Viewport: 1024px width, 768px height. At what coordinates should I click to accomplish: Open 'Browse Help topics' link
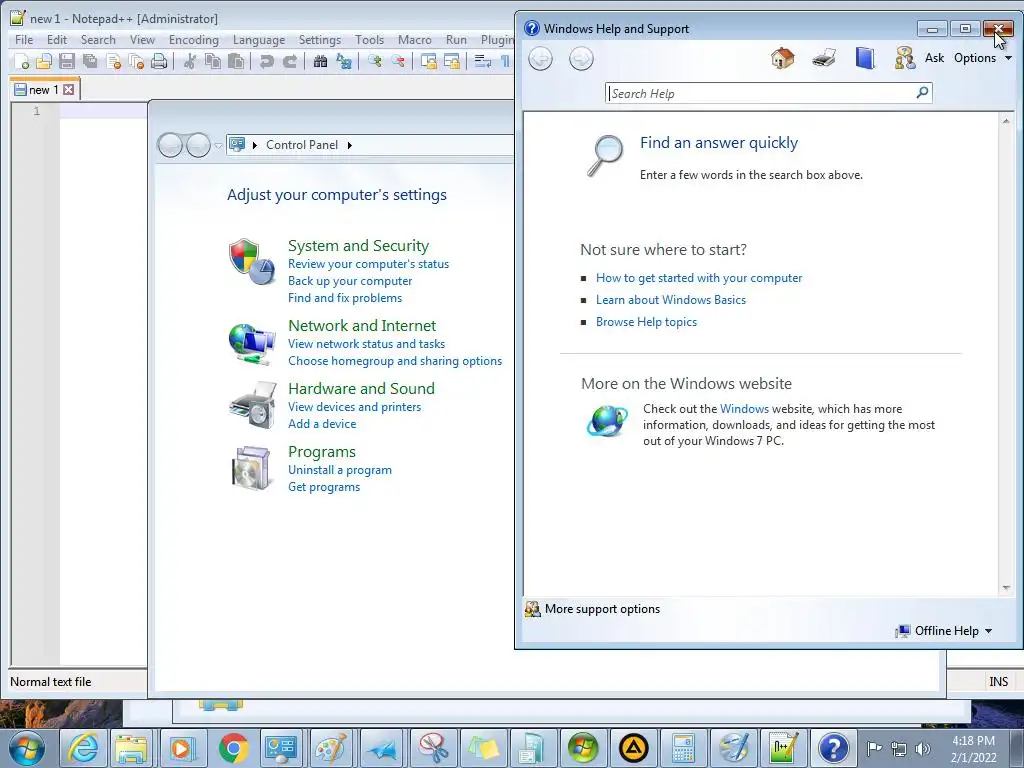[646, 322]
